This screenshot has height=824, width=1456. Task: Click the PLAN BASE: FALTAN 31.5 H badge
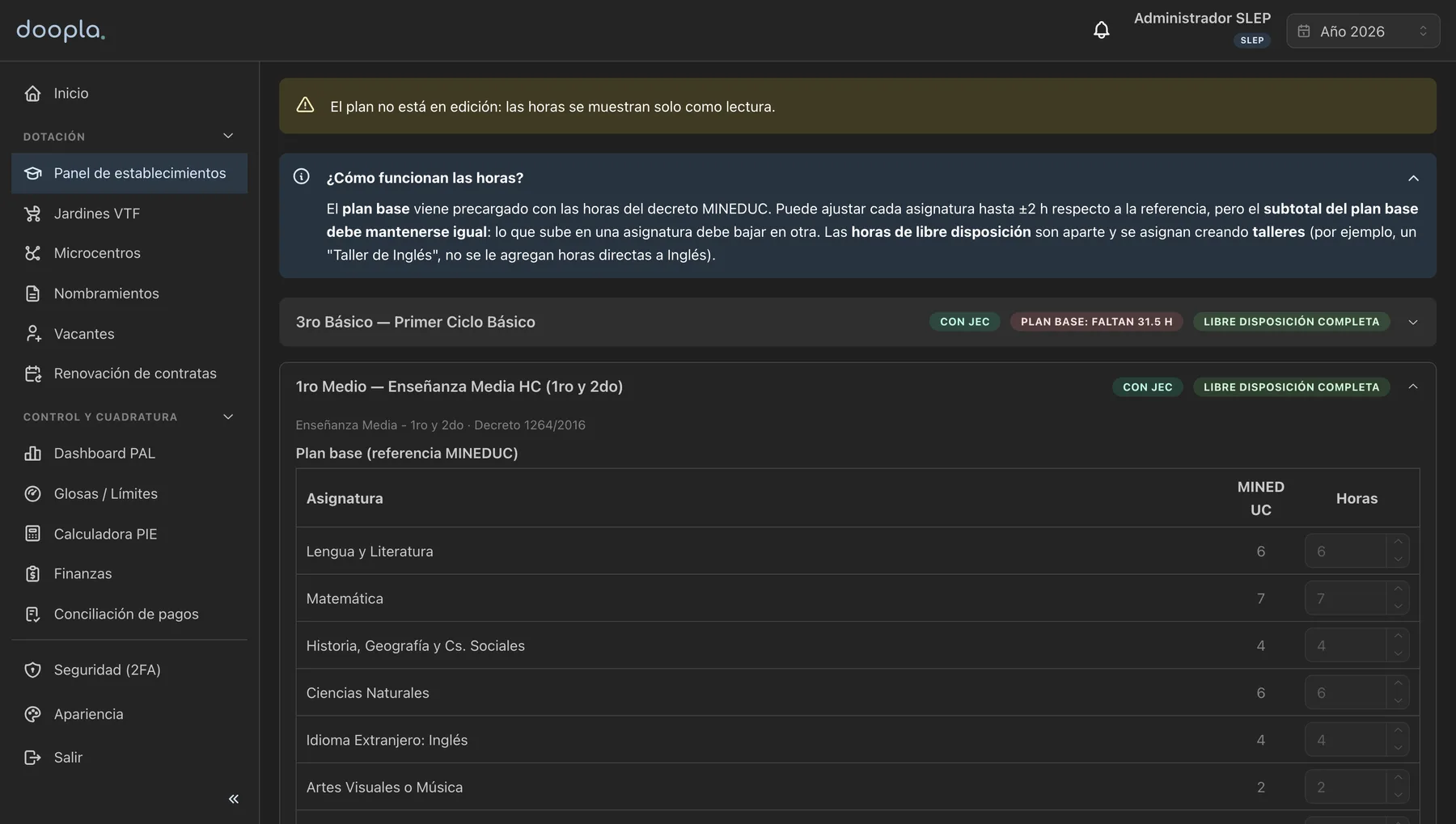[1096, 322]
